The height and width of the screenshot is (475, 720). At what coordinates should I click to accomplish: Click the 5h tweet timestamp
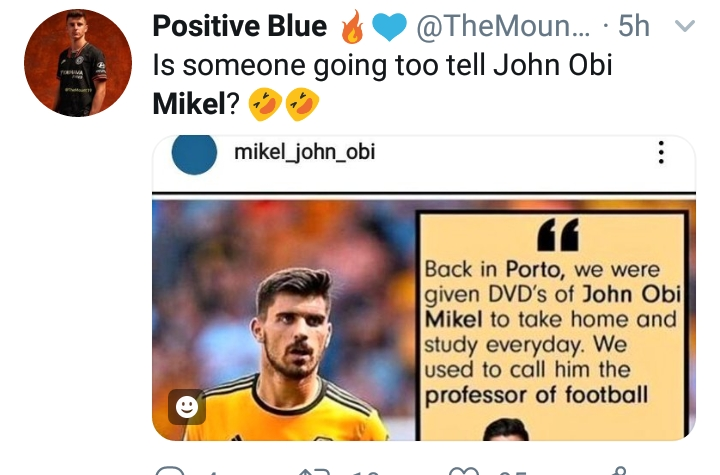(633, 27)
